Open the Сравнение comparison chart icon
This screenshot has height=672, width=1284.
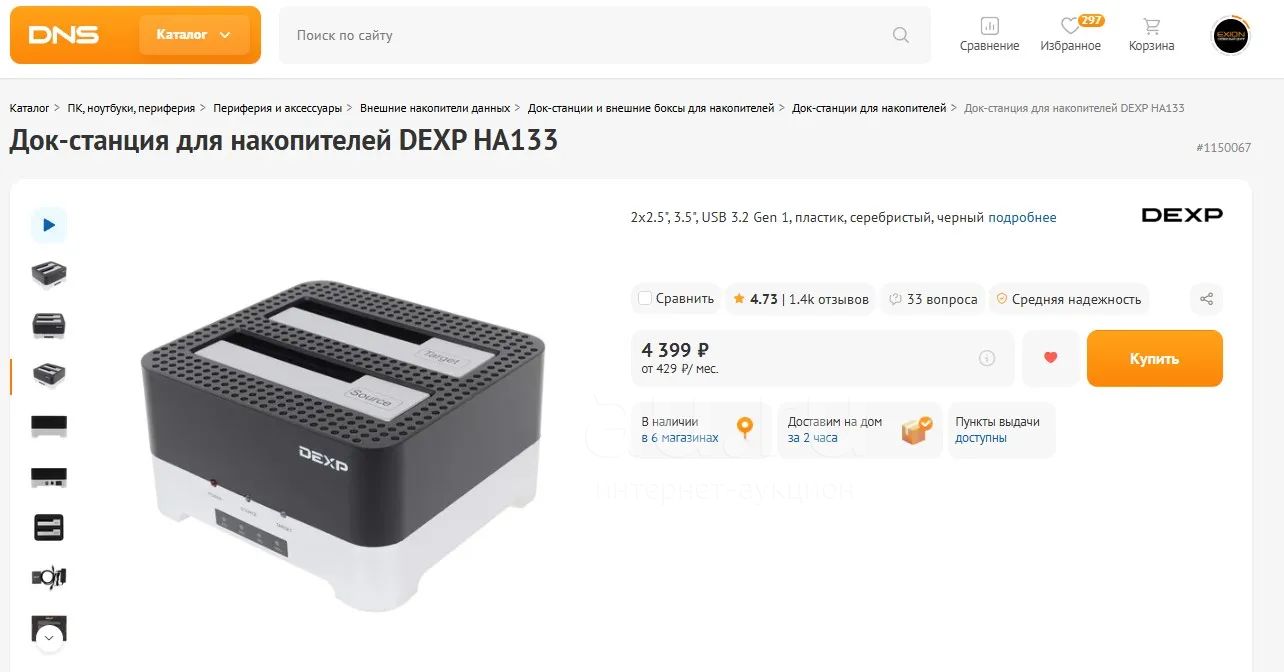point(989,26)
